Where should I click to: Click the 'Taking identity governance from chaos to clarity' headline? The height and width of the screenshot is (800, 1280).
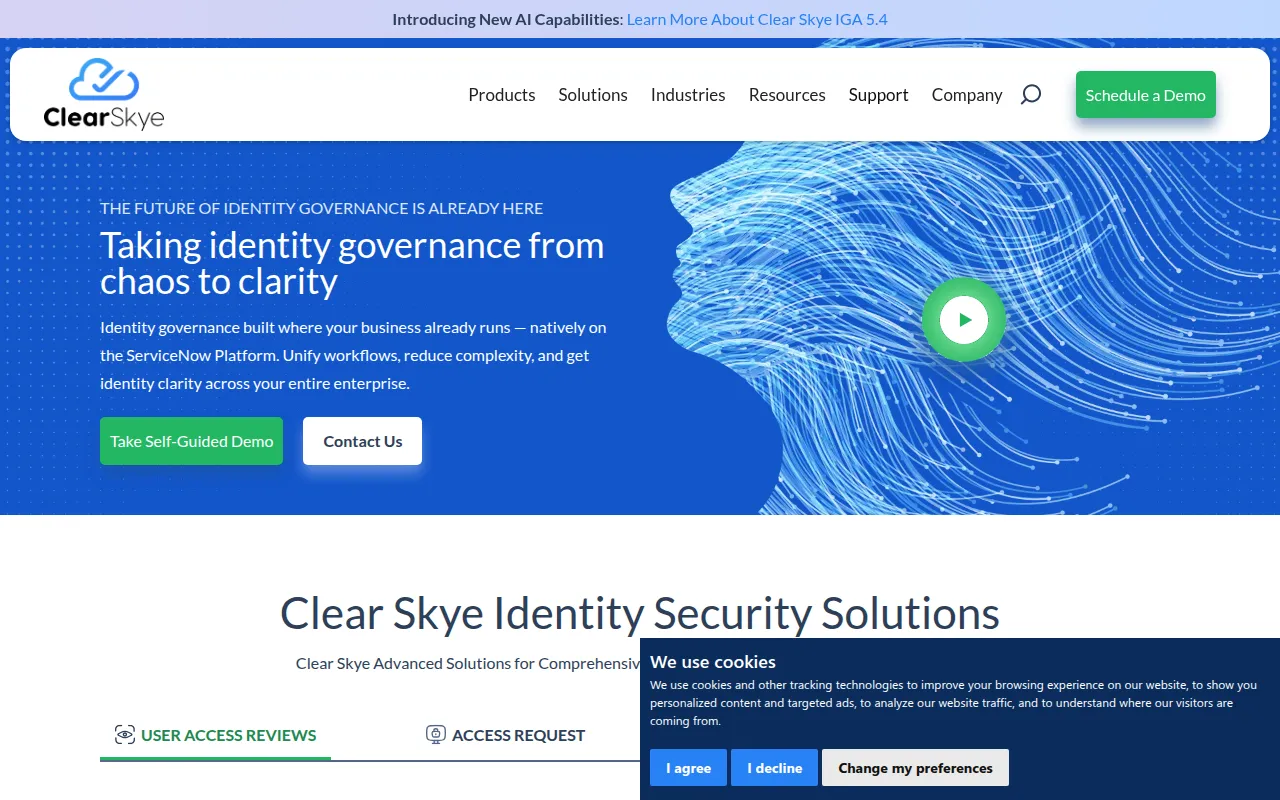click(x=352, y=263)
